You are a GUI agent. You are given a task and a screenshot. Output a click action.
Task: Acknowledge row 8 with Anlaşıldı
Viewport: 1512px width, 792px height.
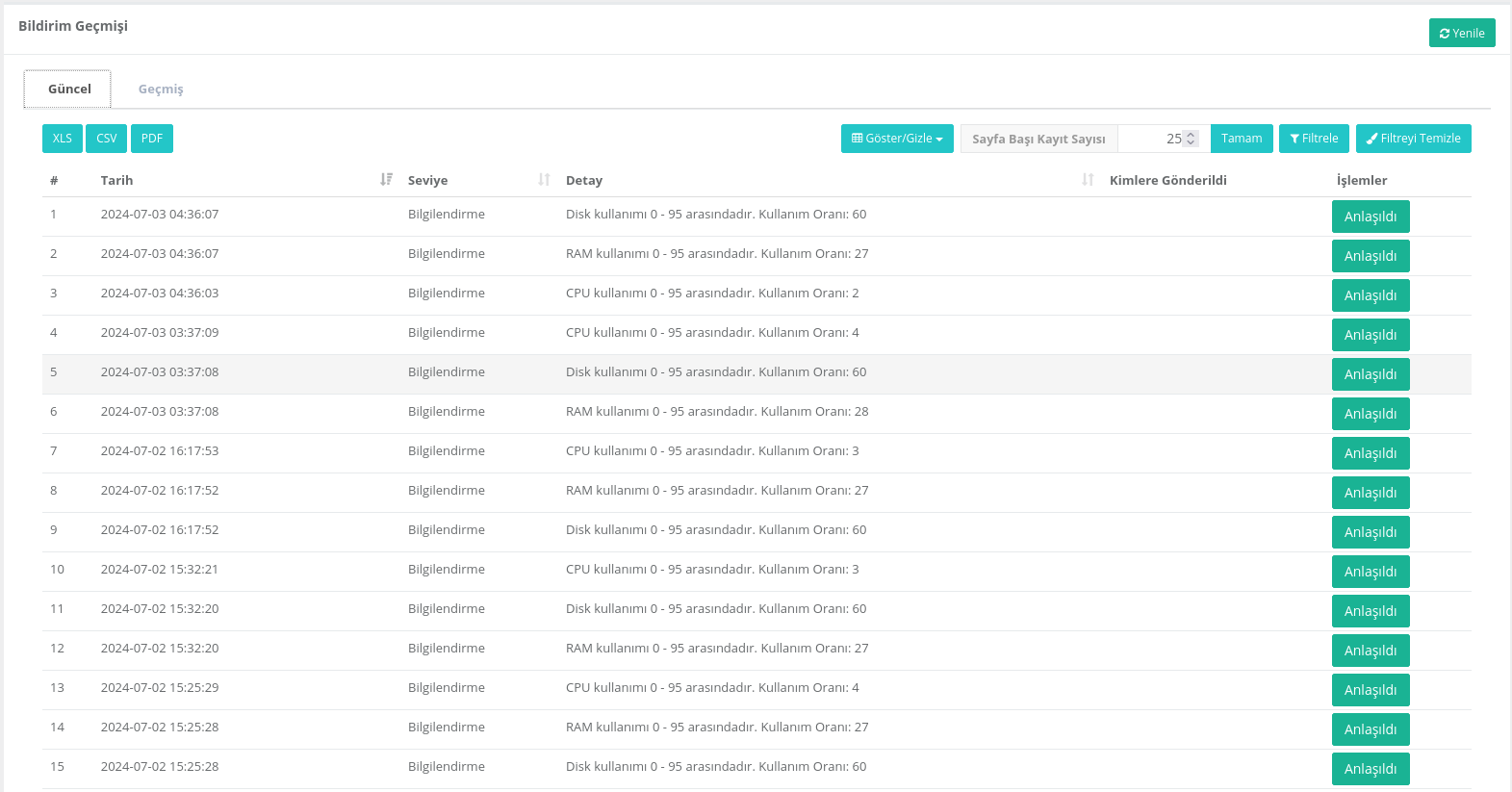(x=1371, y=493)
